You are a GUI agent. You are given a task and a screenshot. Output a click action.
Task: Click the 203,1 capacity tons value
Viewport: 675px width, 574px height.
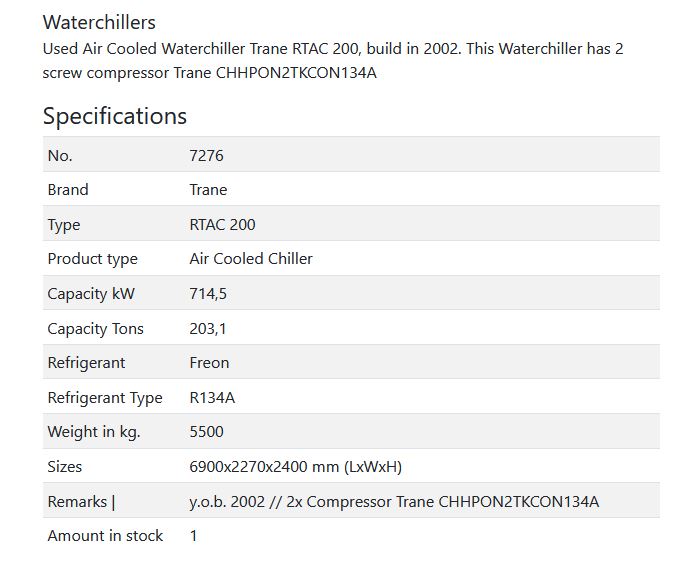pos(207,329)
